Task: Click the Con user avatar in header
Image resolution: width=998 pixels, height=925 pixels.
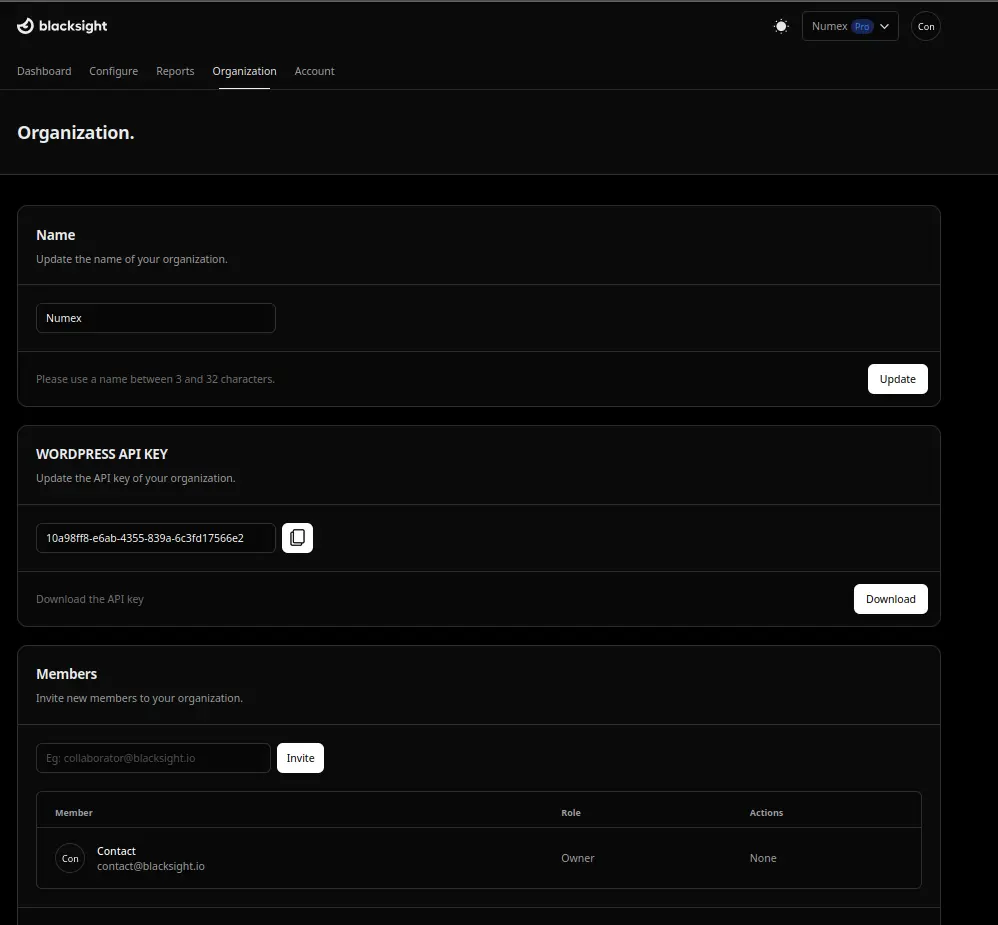Action: [926, 26]
